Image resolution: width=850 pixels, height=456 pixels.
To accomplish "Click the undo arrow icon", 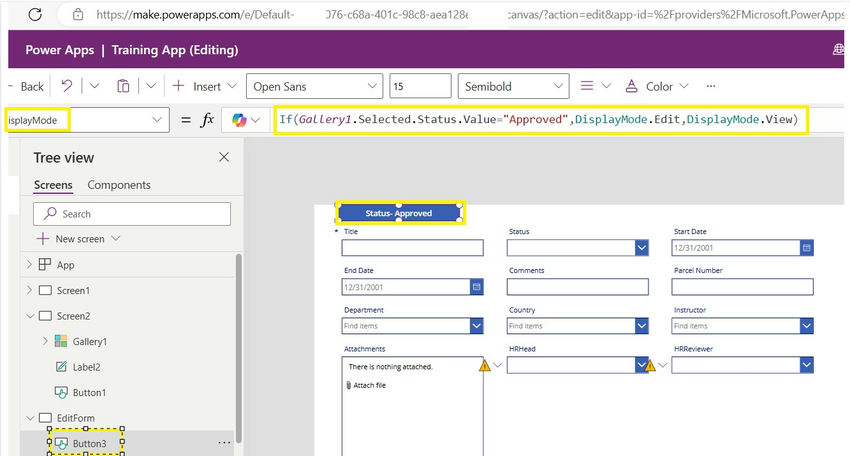I will click(67, 86).
